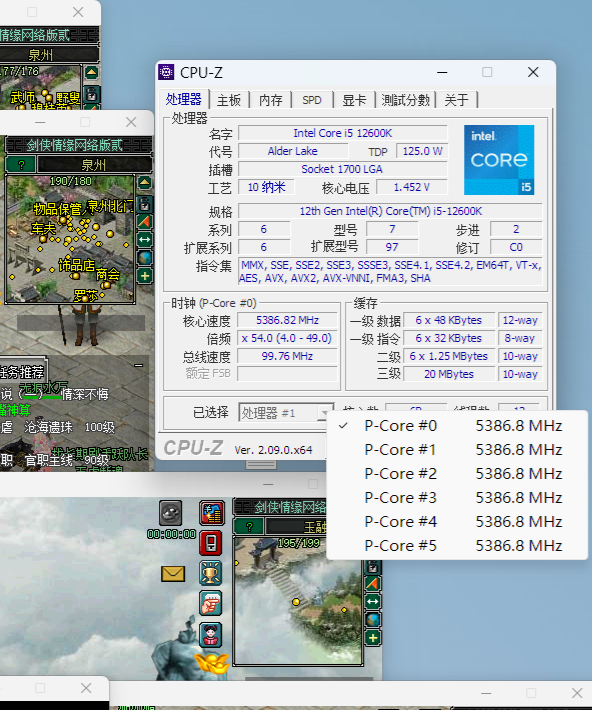Screen dimensions: 592x710
Task: Select P-Core #0 in the core list
Action: [457, 426]
